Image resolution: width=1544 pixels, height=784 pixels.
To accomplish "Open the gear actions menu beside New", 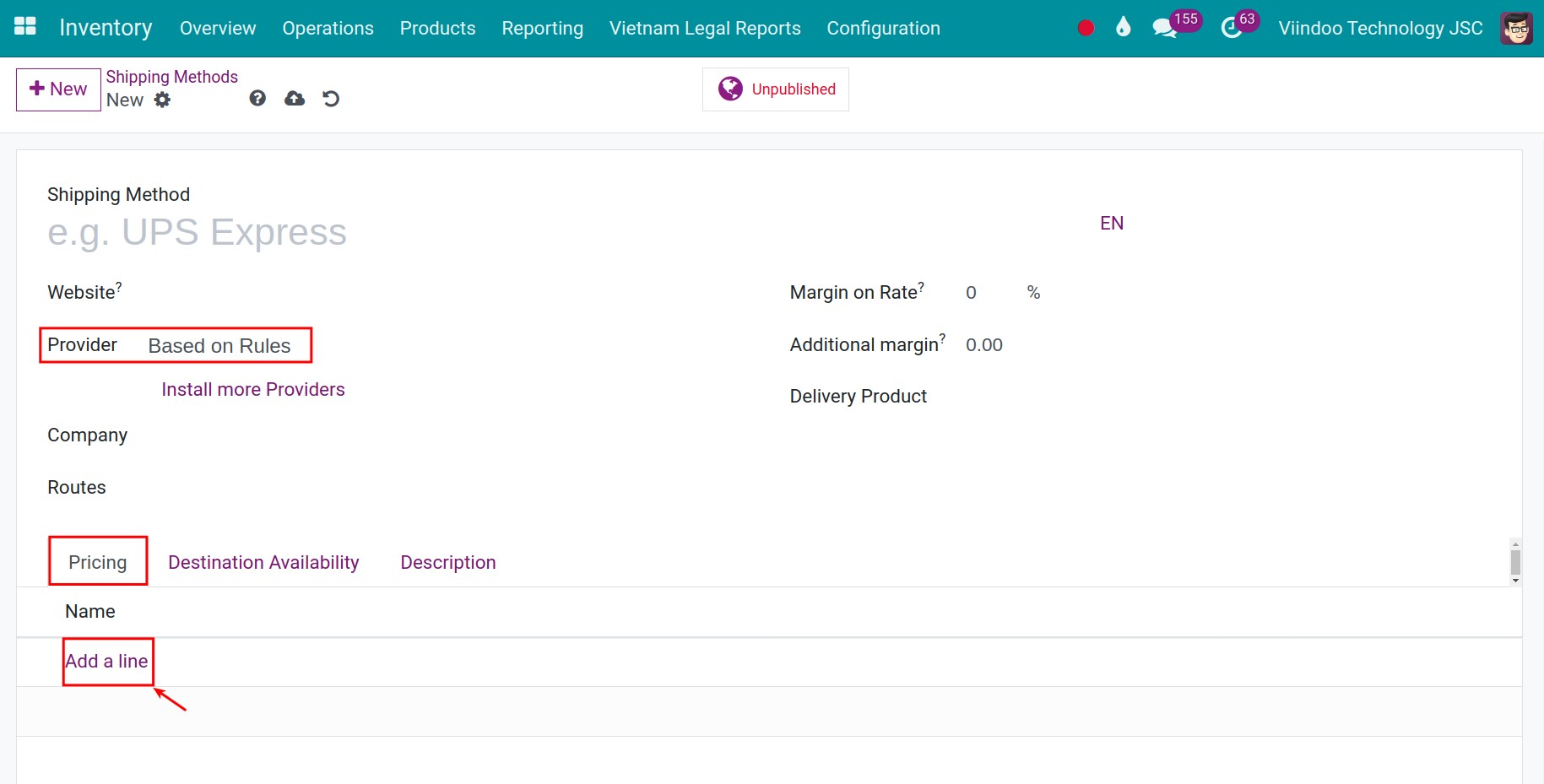I will (x=162, y=100).
